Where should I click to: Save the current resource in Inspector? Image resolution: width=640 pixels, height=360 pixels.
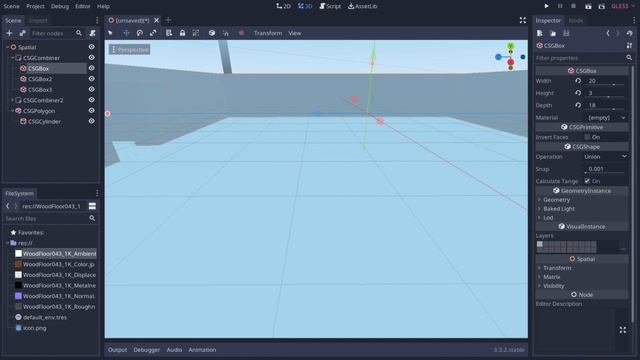point(566,33)
